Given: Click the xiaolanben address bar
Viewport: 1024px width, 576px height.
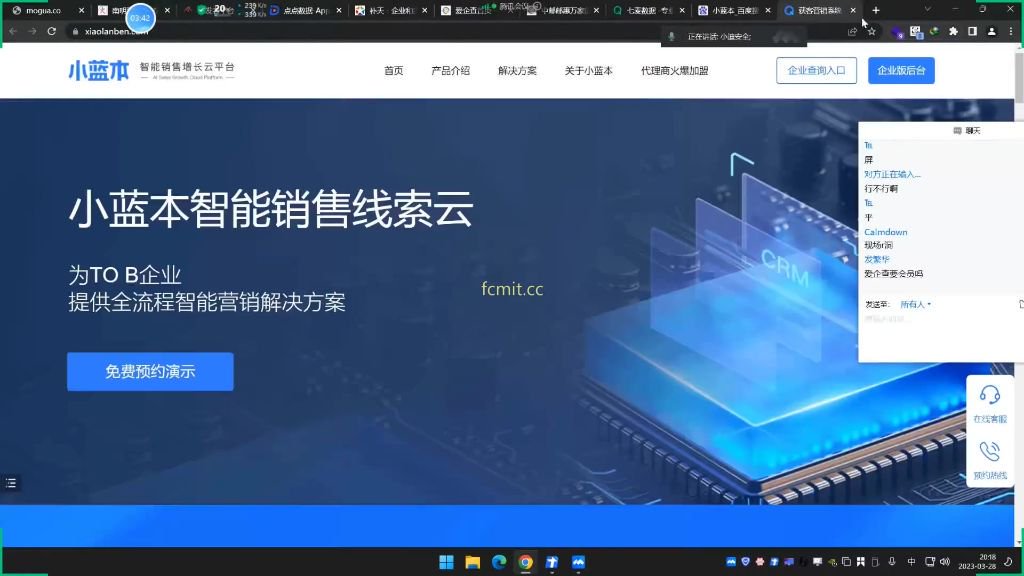Looking at the screenshot, I should point(418,31).
